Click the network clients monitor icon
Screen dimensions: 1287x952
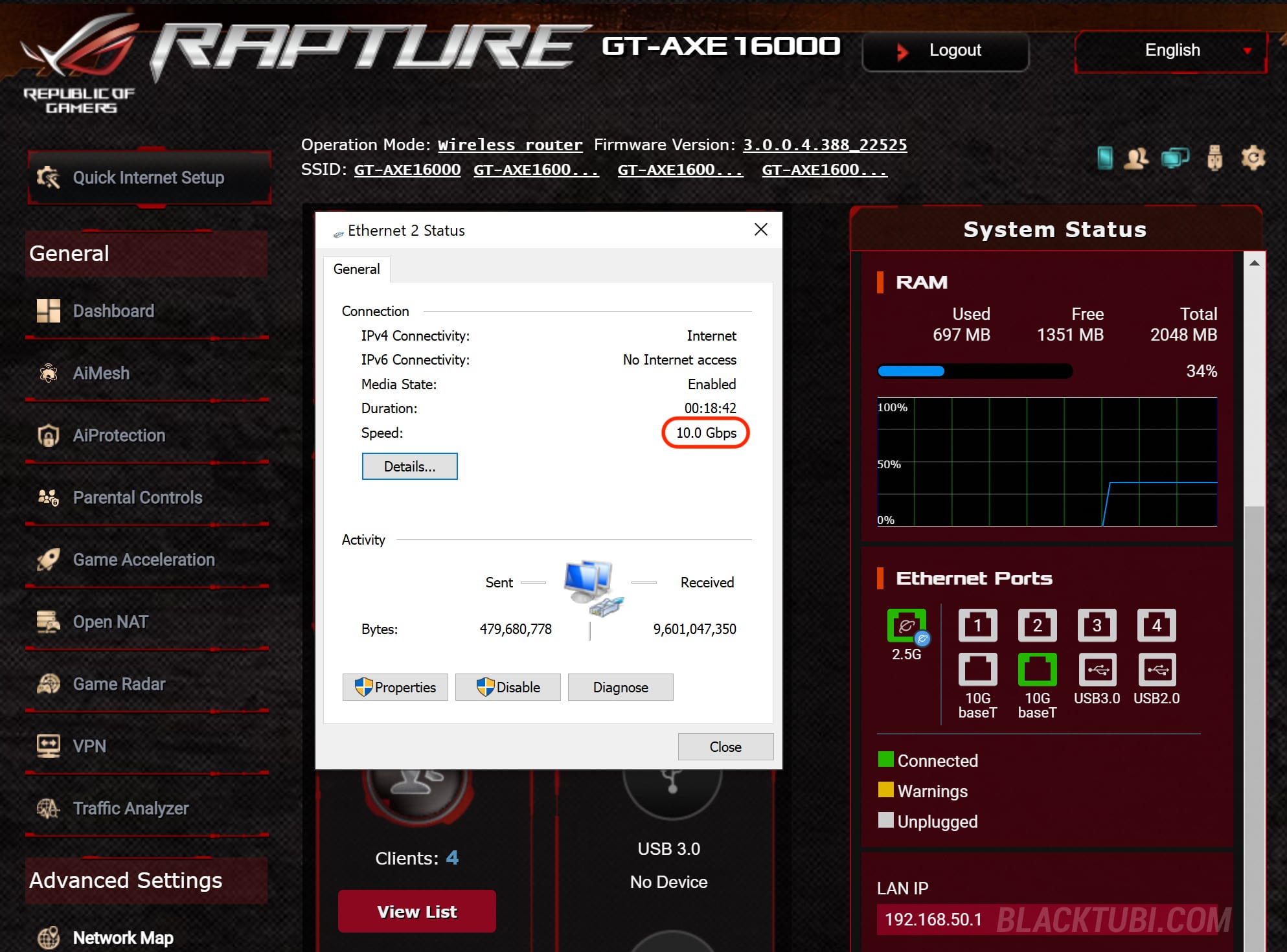pyautogui.click(x=1175, y=158)
